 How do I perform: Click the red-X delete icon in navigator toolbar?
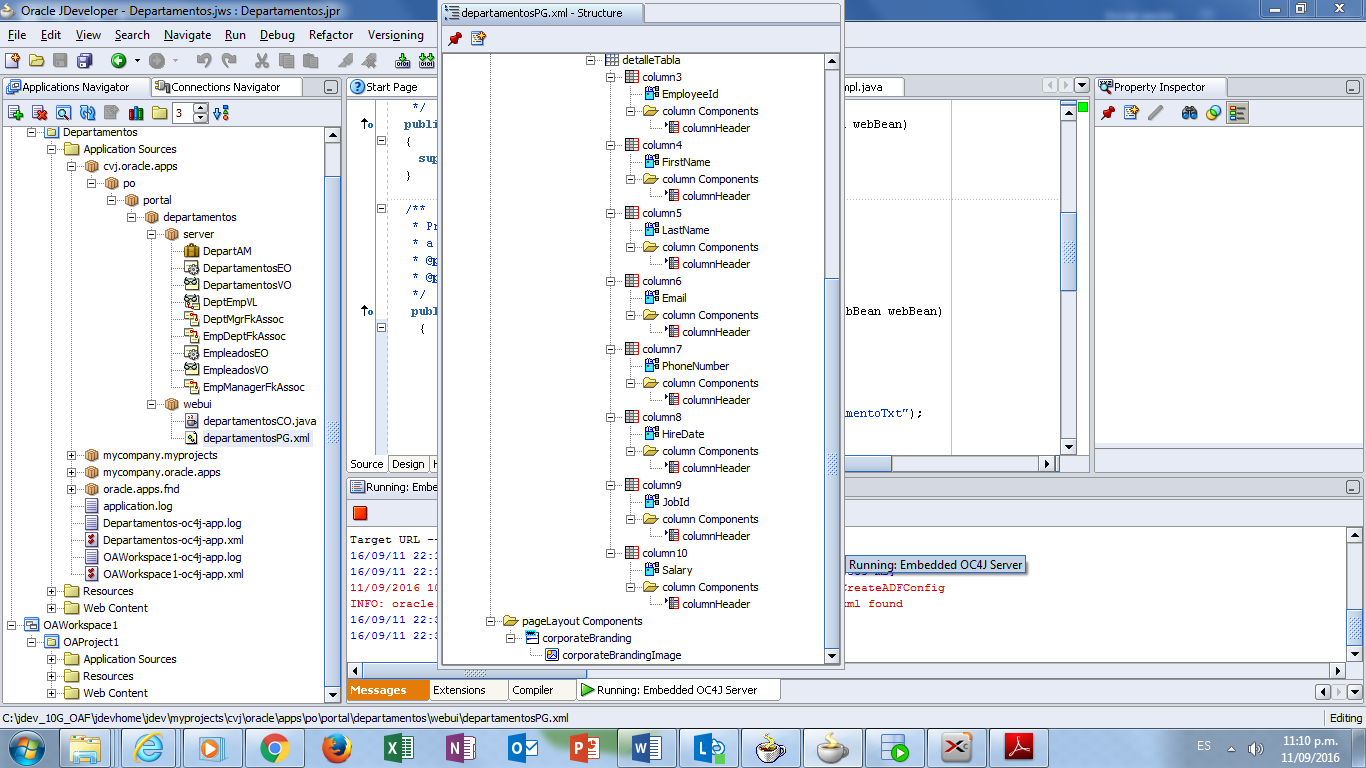point(40,113)
